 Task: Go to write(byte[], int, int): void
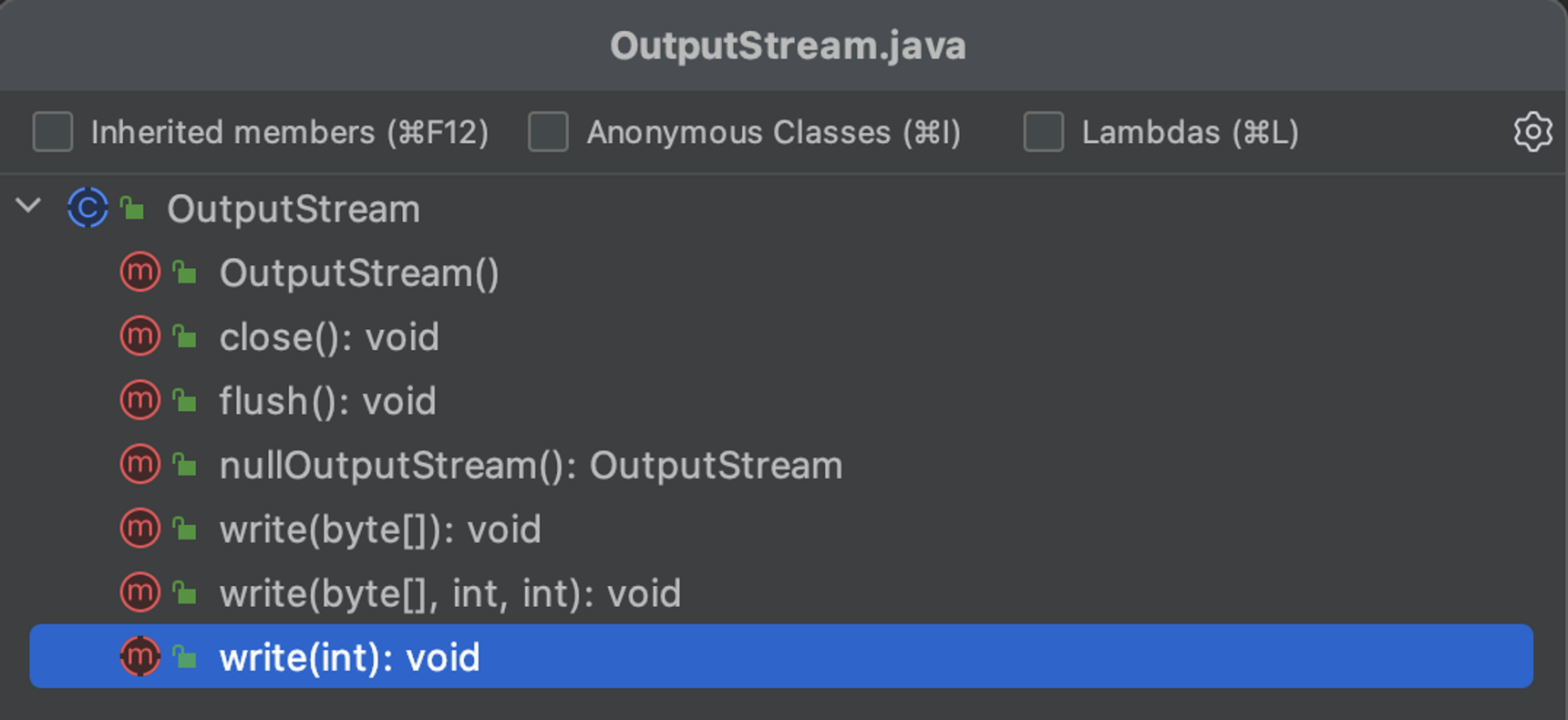449,594
